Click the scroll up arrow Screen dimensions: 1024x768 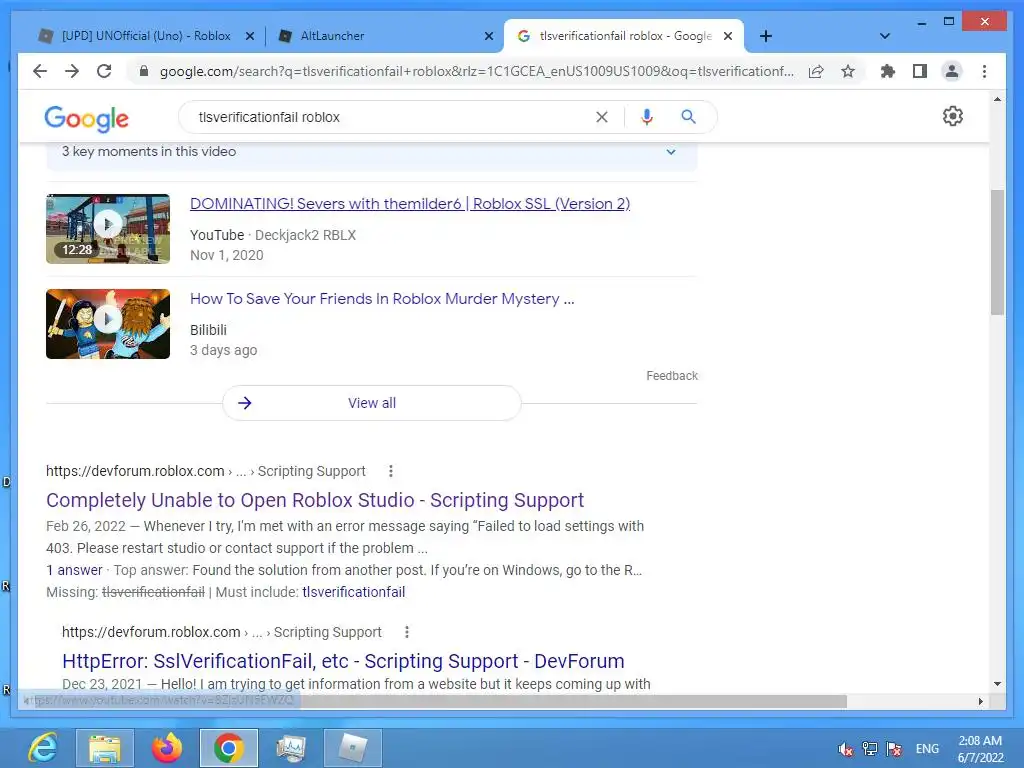[x=997, y=99]
